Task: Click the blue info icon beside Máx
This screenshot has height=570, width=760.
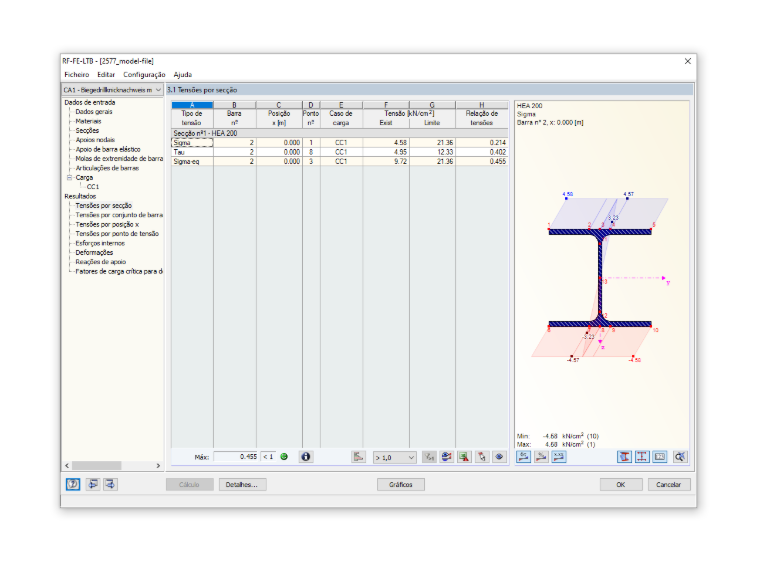Action: tap(306, 457)
